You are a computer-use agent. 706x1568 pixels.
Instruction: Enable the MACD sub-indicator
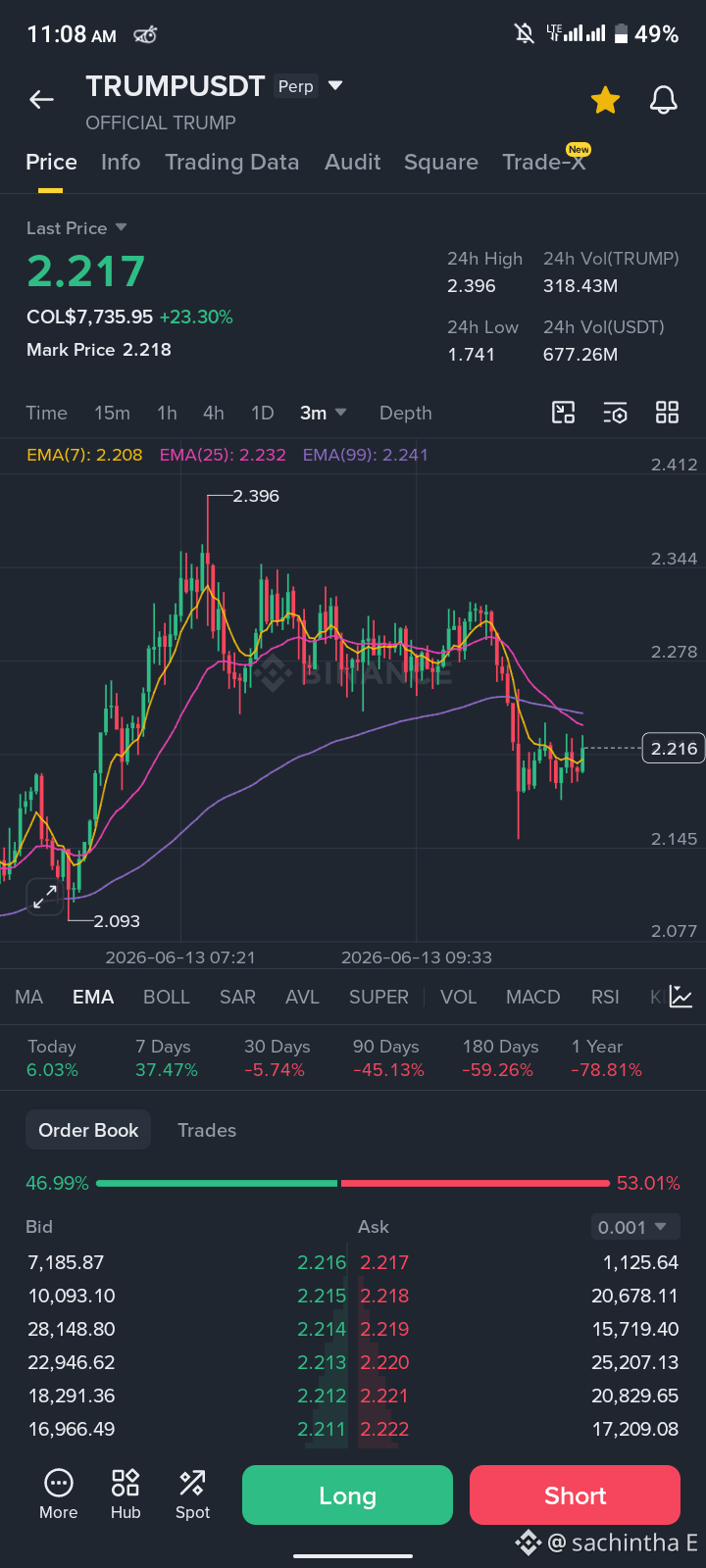[532, 997]
